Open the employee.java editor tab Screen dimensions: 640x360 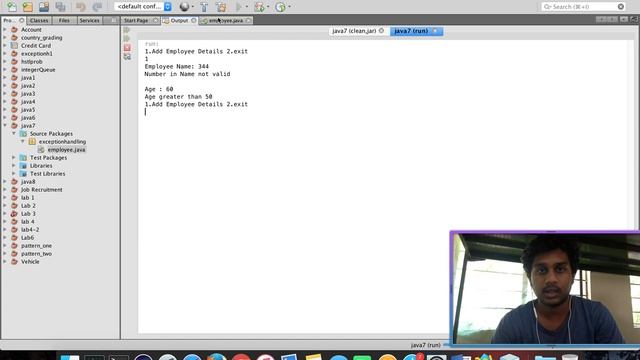pos(226,20)
